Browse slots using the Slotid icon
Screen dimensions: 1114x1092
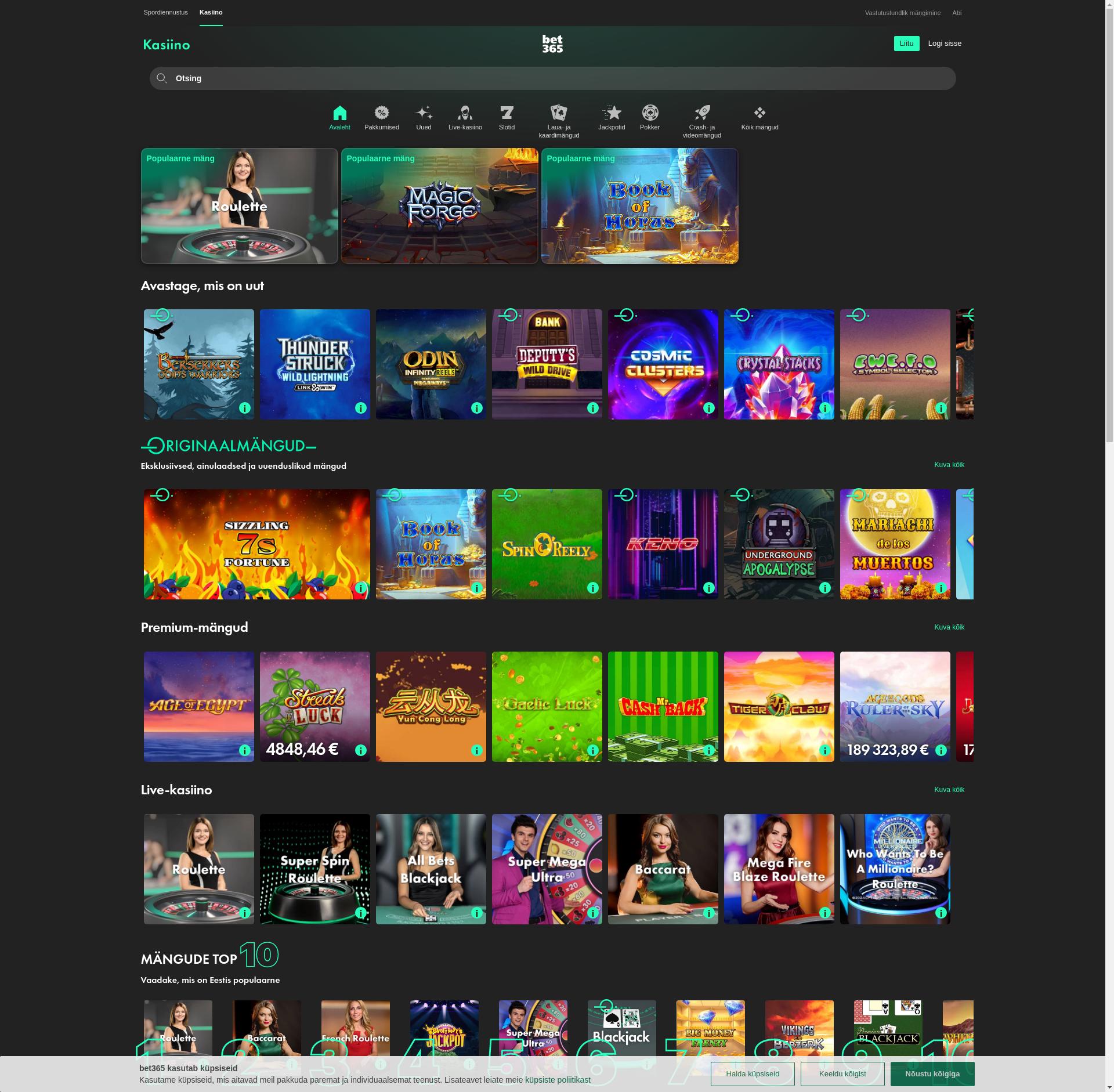click(x=507, y=112)
